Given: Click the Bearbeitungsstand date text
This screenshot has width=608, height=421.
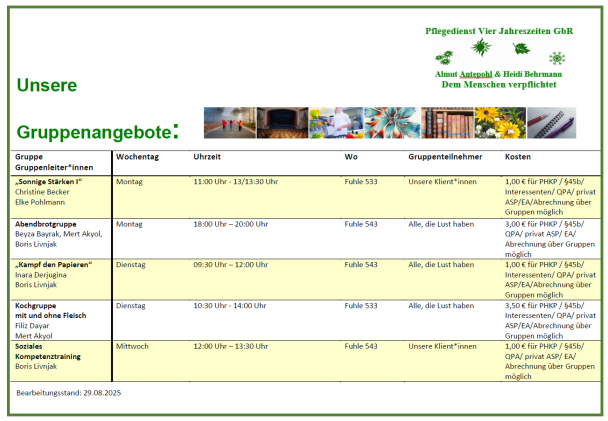Looking at the screenshot, I should (66, 393).
